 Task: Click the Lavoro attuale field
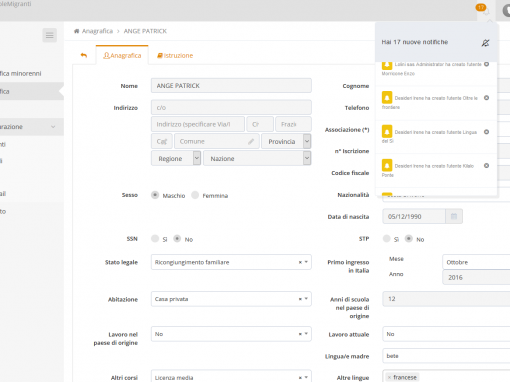(446, 334)
